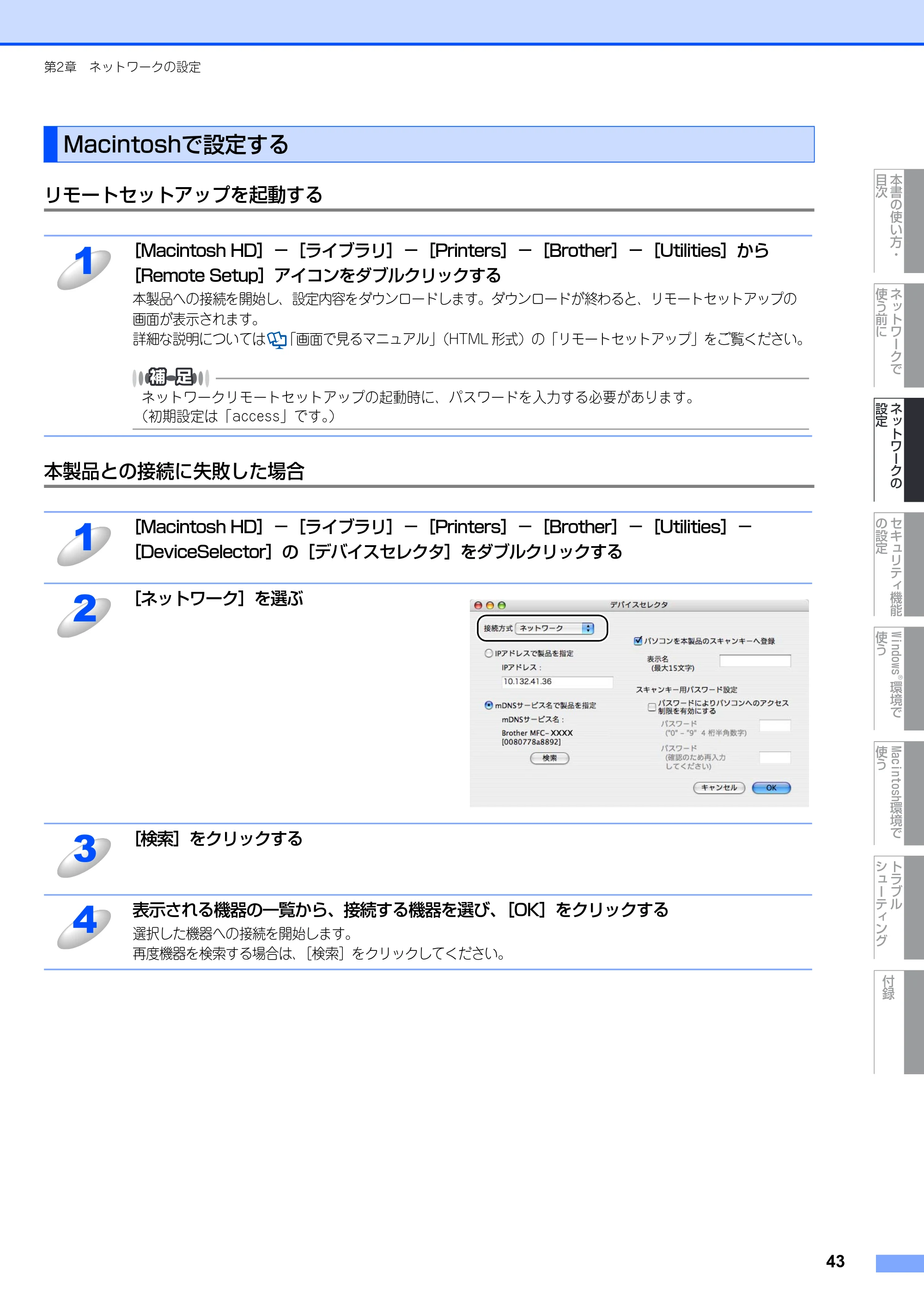The height and width of the screenshot is (1308, 924).
Task: Open the トラブルシューティング side tab
Action: click(899, 907)
